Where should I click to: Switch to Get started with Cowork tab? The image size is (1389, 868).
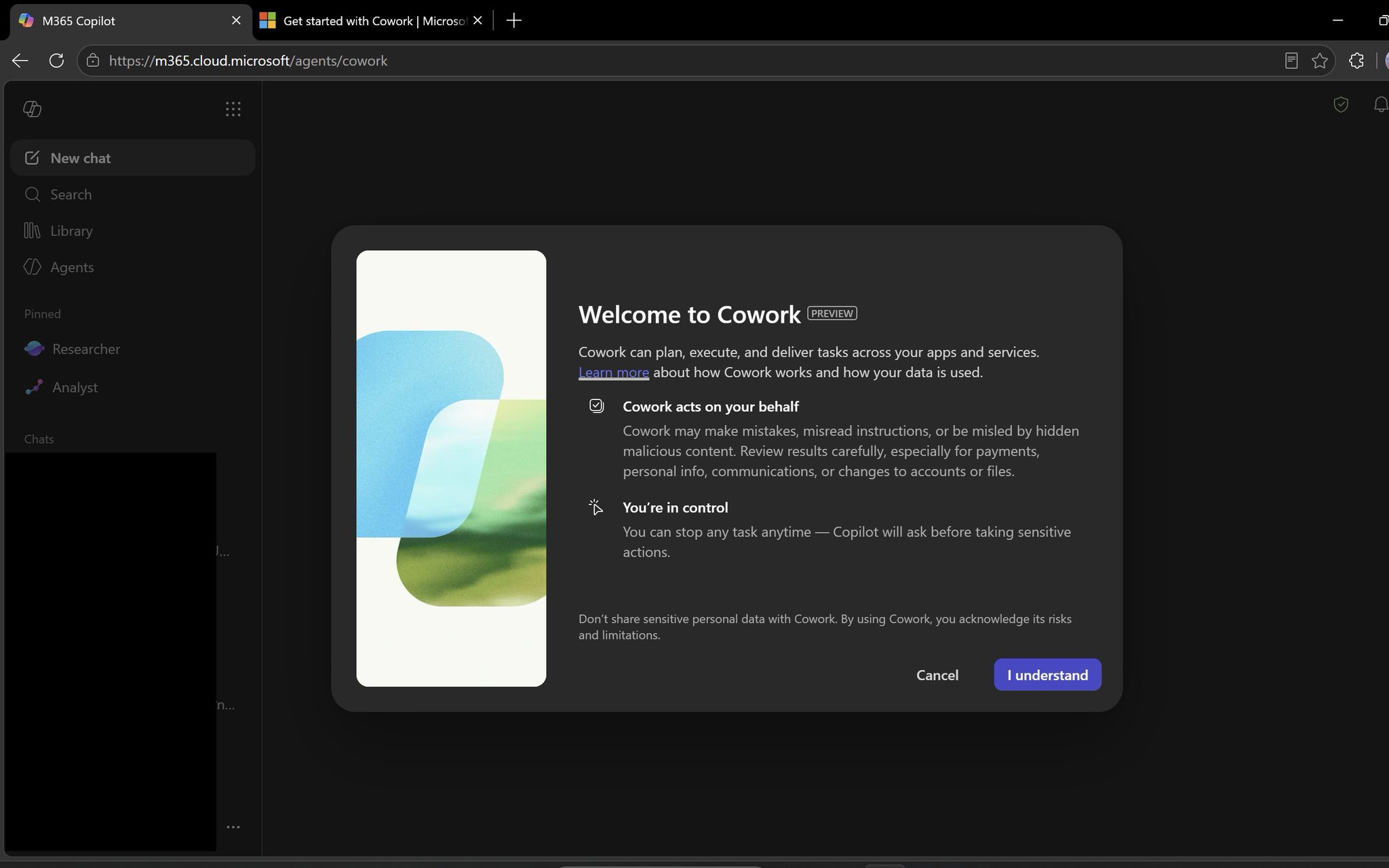372,20
